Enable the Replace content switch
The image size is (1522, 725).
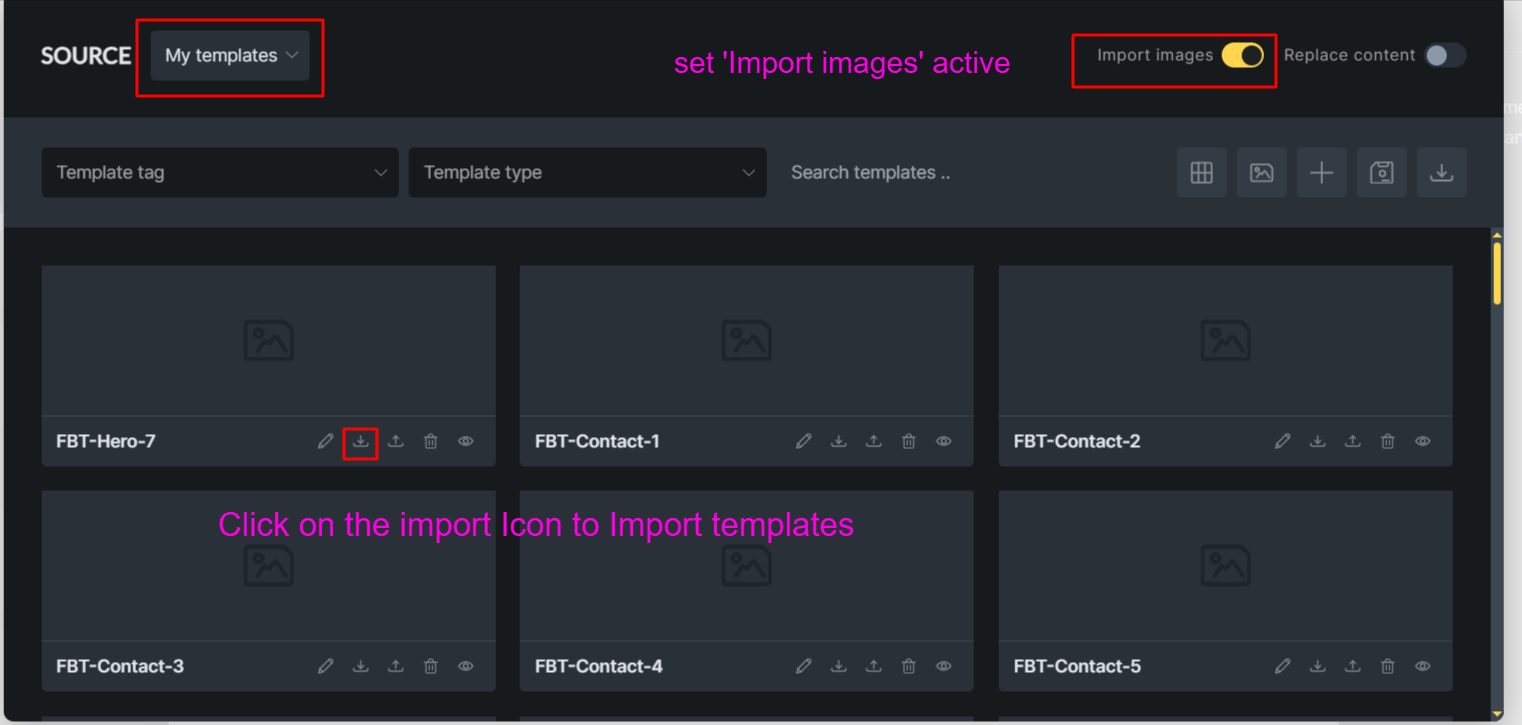[x=1444, y=56]
